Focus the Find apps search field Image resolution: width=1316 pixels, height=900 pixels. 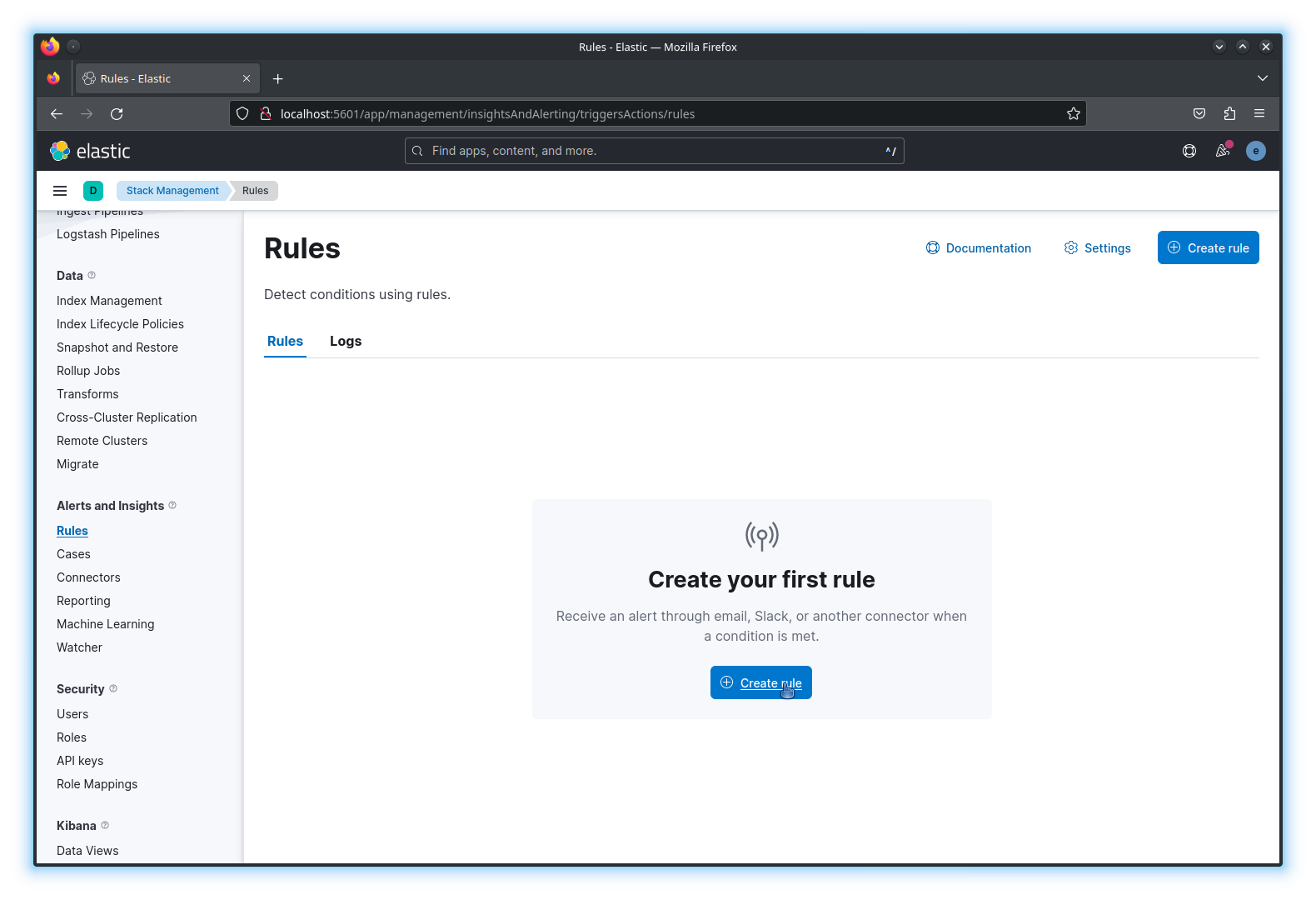point(655,151)
